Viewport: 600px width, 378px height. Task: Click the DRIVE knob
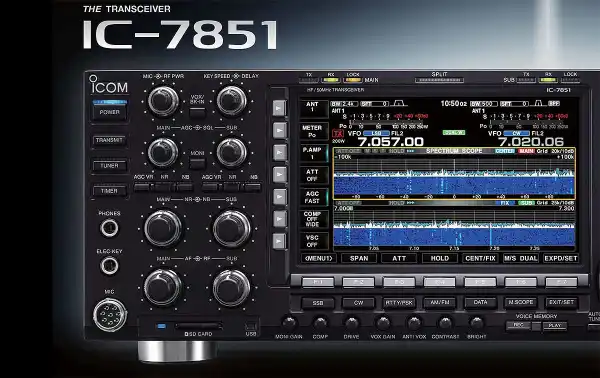point(352,323)
